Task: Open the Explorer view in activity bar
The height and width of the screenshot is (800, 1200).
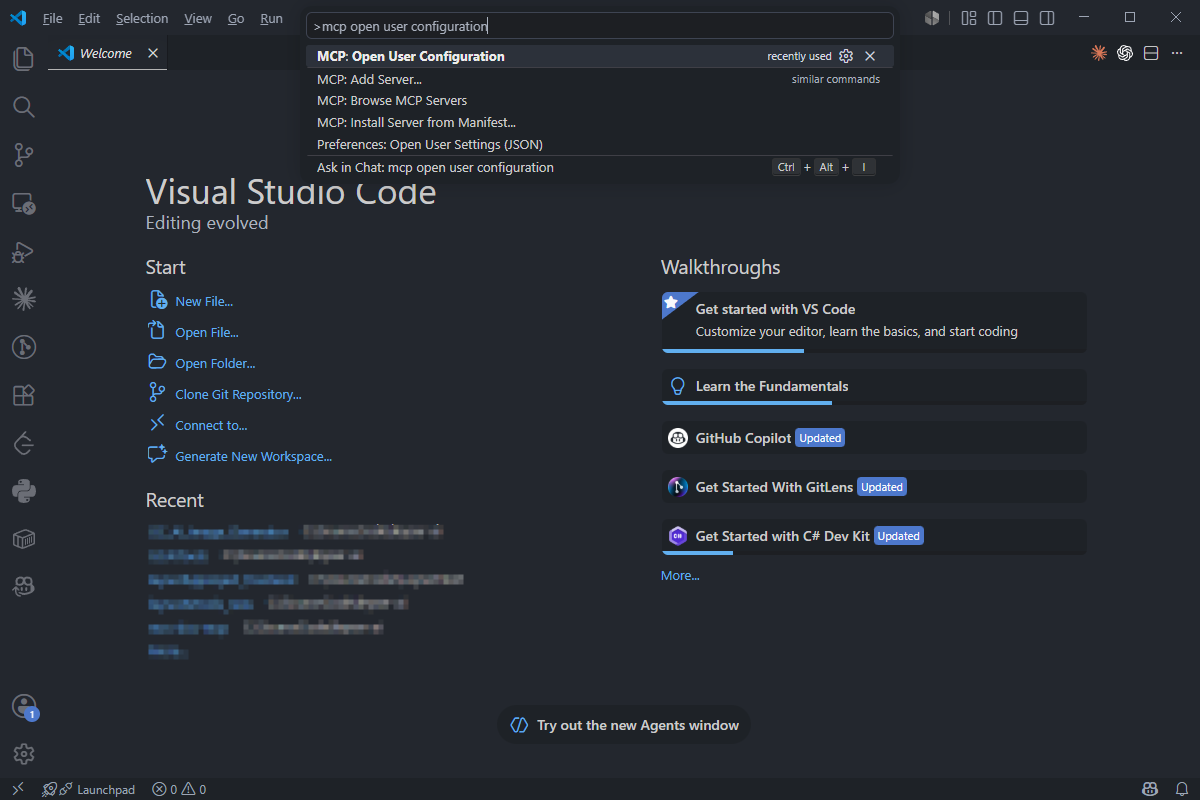Action: point(23,59)
